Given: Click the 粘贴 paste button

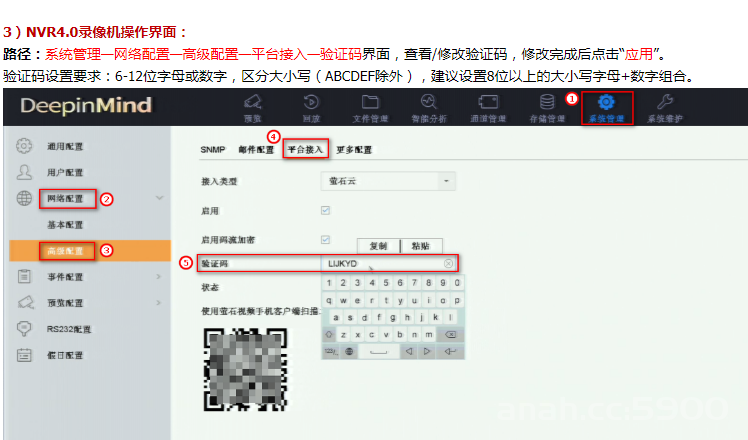Looking at the screenshot, I should click(421, 246).
